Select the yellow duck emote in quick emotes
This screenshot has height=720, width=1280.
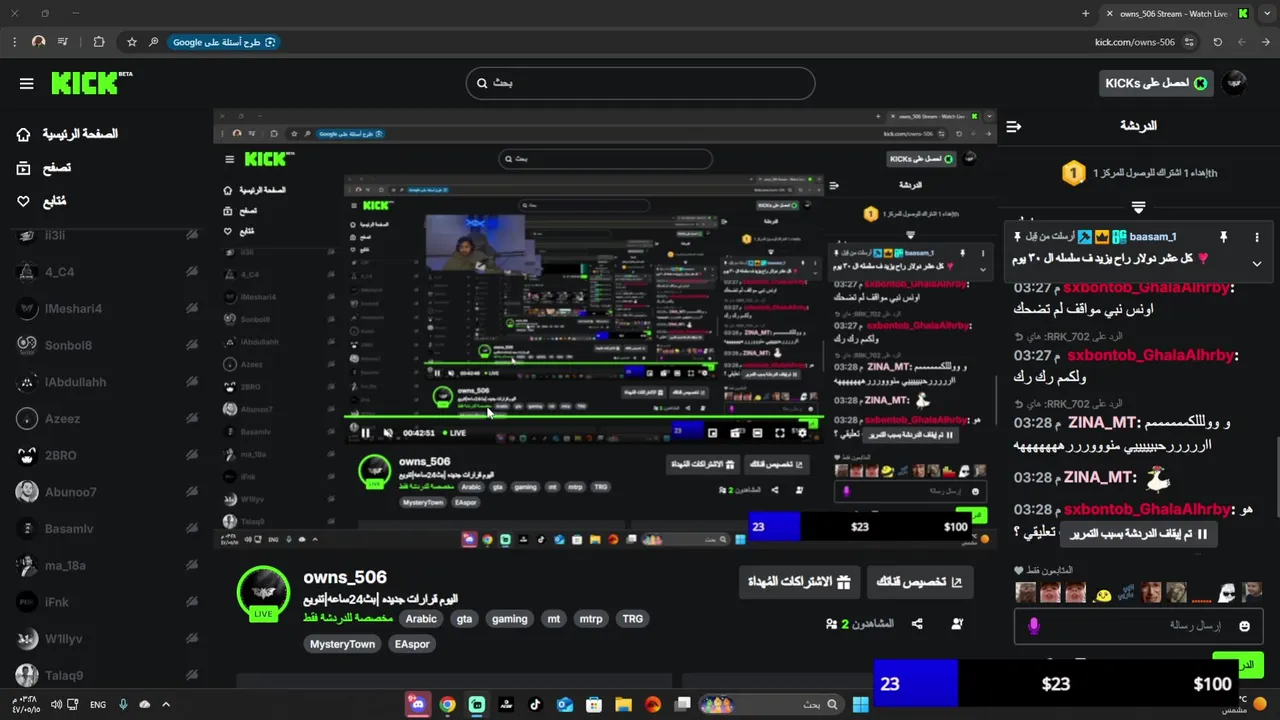pos(1103,594)
